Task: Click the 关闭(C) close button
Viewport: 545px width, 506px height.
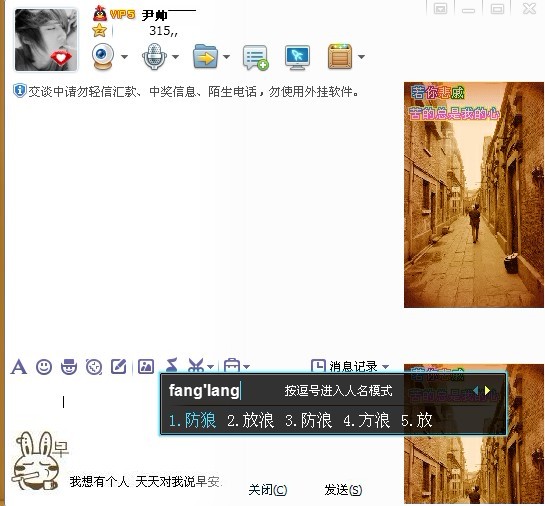Action: tap(268, 490)
